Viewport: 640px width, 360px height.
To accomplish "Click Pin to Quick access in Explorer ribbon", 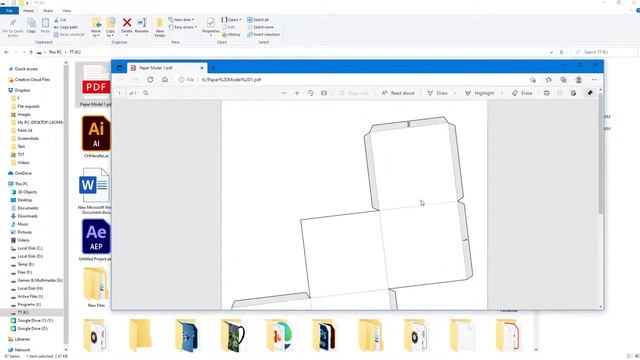I will [x=13, y=27].
